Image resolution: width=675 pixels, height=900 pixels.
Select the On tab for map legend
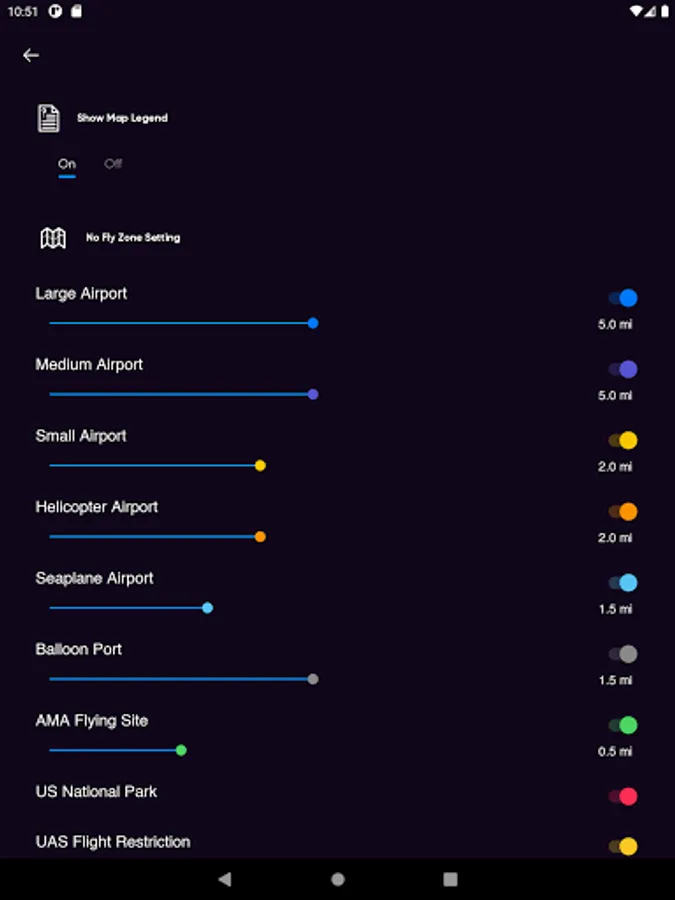[67, 164]
